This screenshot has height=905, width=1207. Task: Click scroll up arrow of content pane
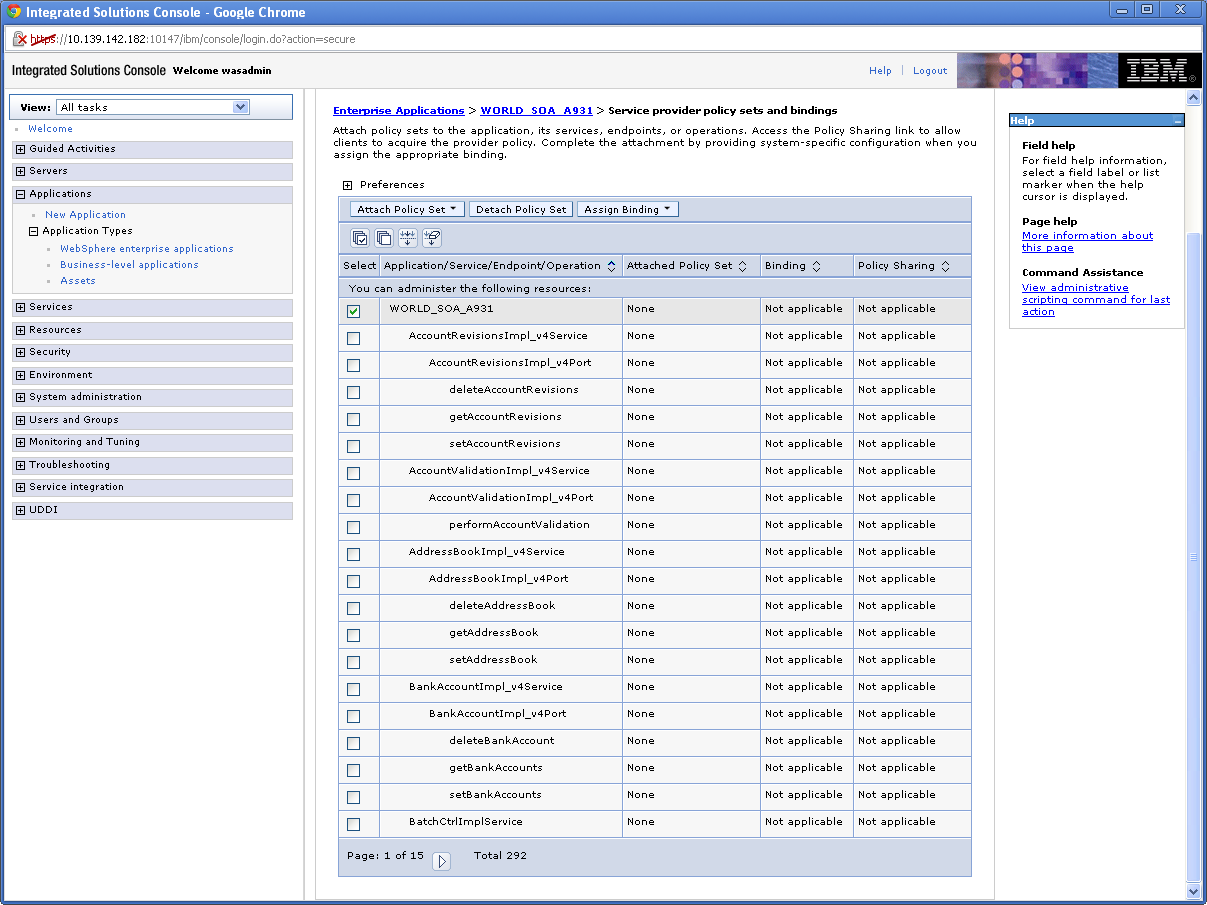coord(1193,98)
